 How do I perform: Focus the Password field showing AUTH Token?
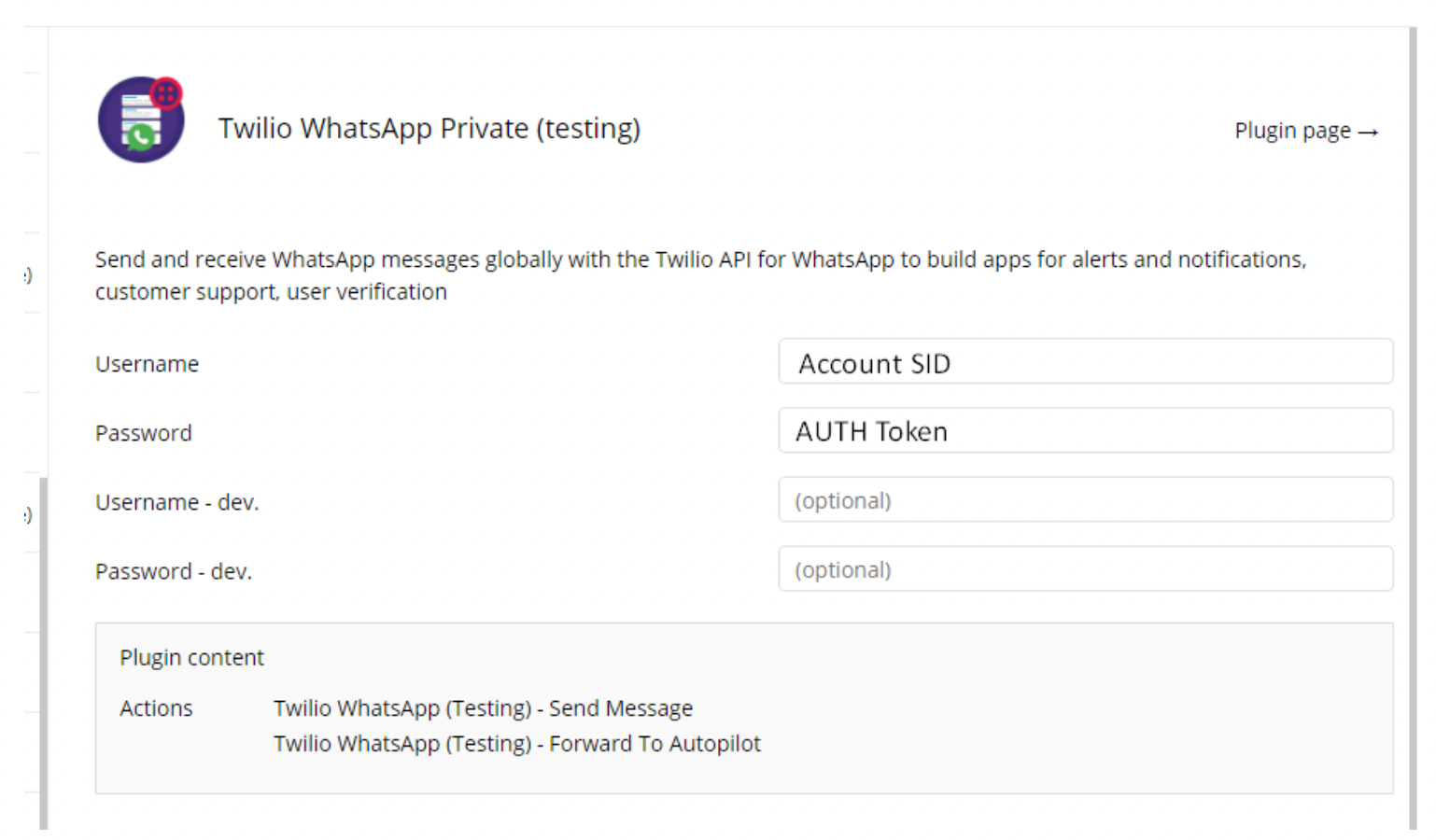click(x=1085, y=430)
